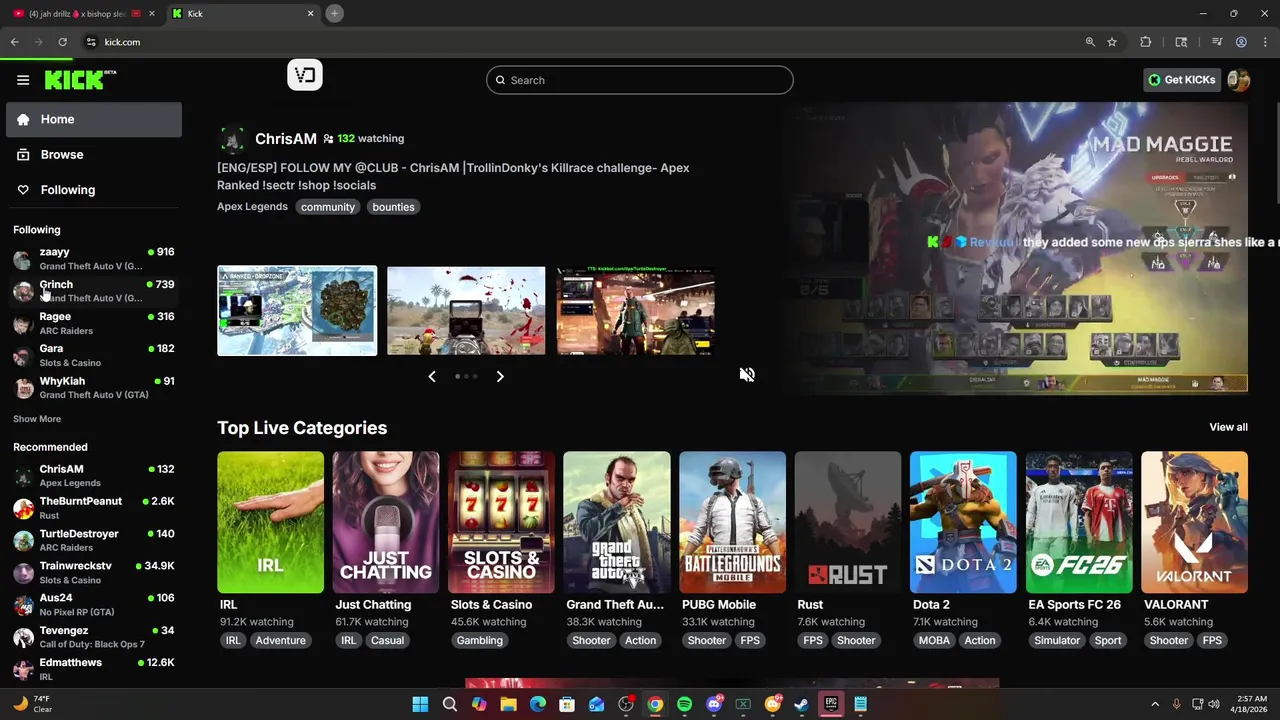The height and width of the screenshot is (720, 1280).
Task: Open TurtleDestroyer recommended channel
Action: (x=94, y=540)
